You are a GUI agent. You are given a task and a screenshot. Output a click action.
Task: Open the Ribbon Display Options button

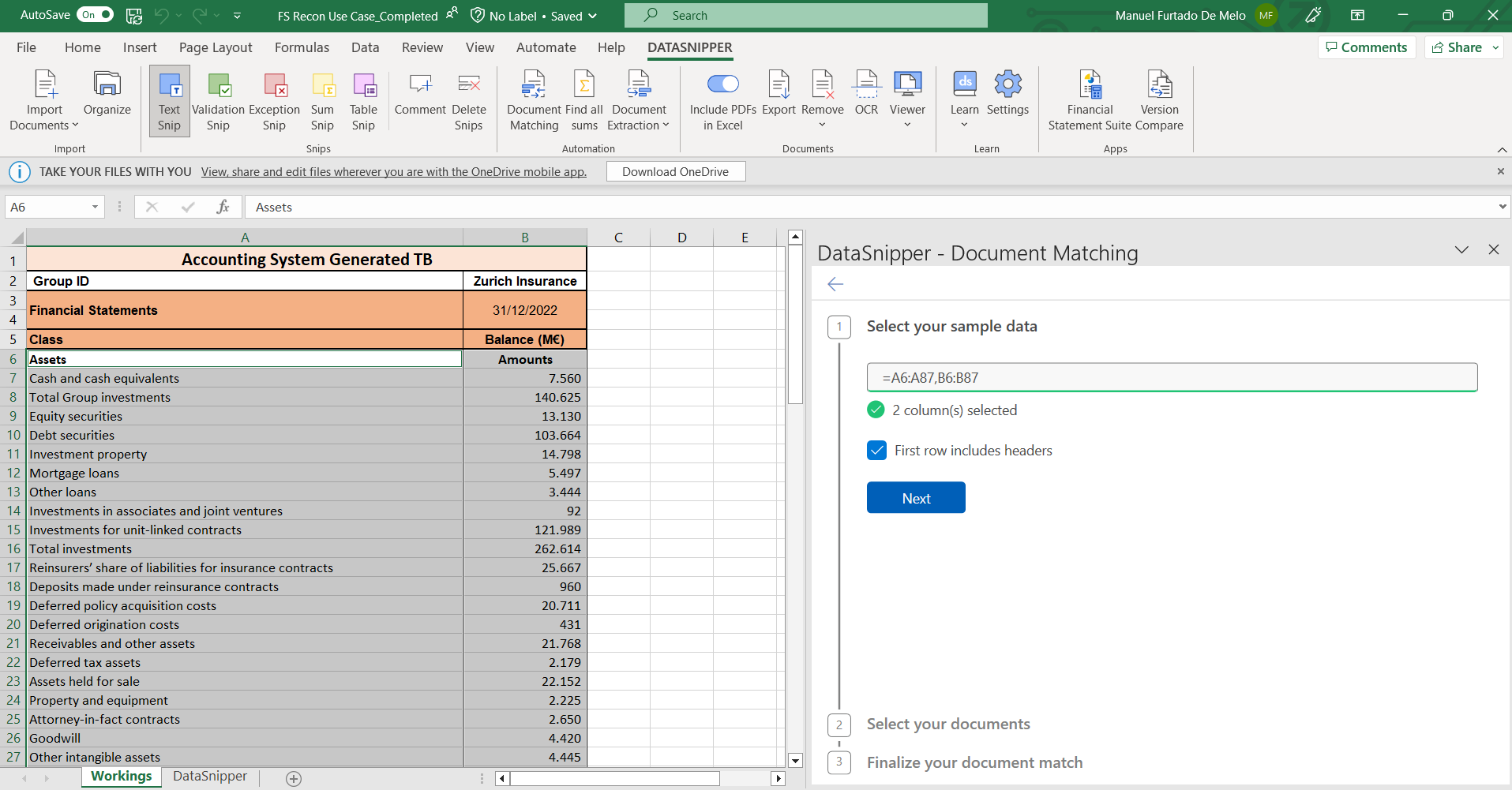(1357, 15)
